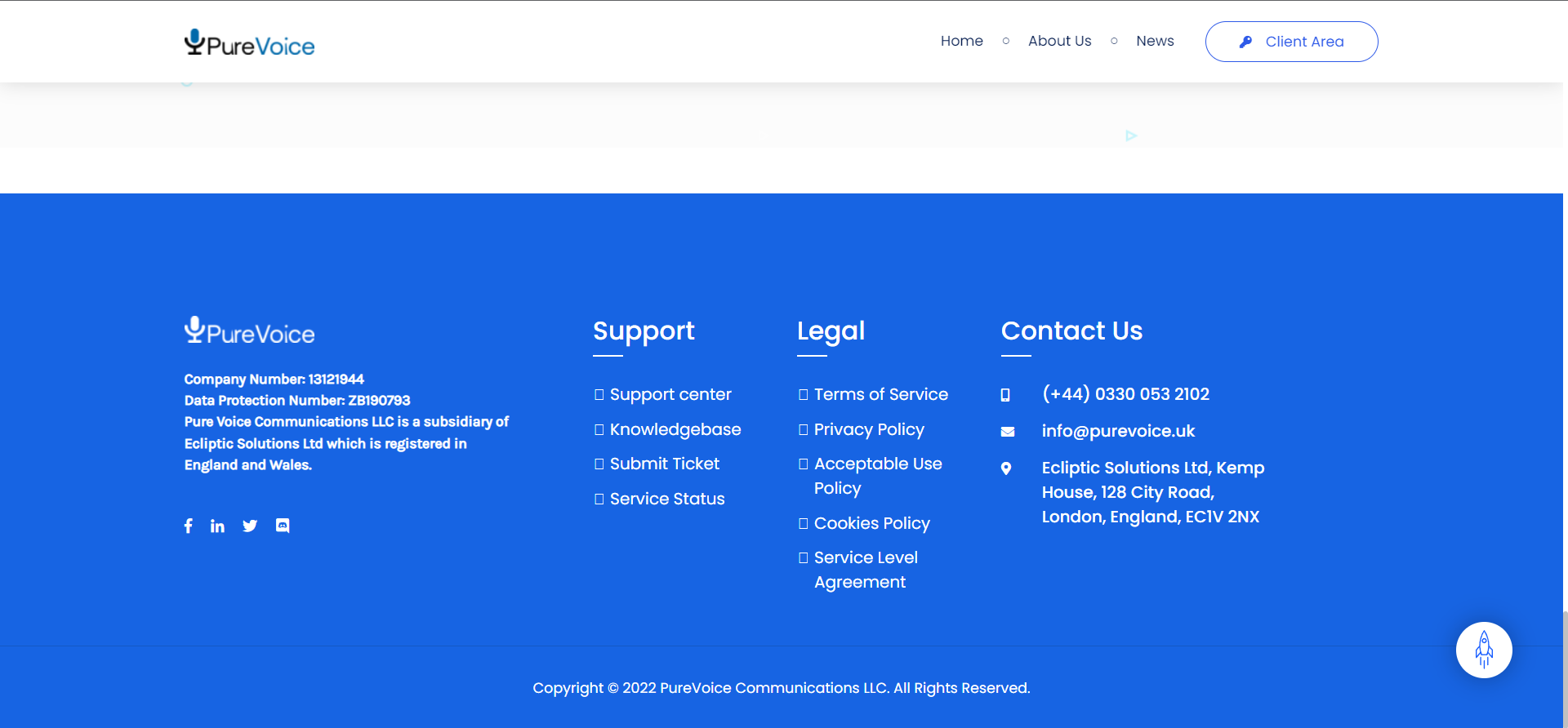Open the Submit Ticket link
The image size is (1568, 728).
click(x=664, y=464)
